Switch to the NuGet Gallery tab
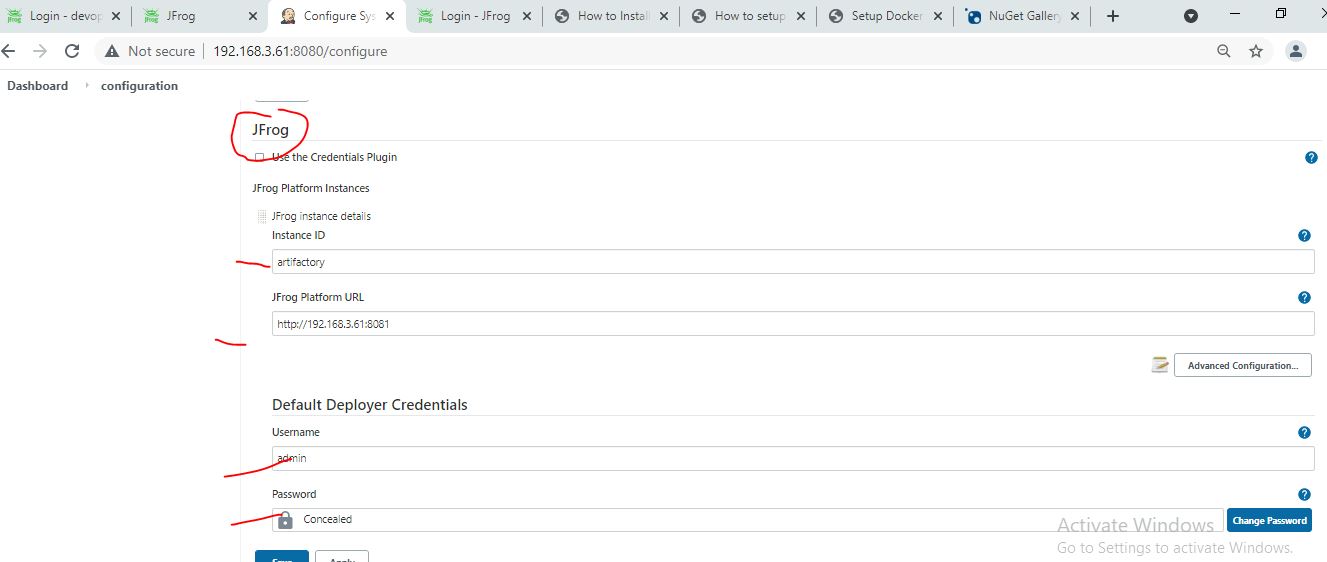 [x=1022, y=16]
